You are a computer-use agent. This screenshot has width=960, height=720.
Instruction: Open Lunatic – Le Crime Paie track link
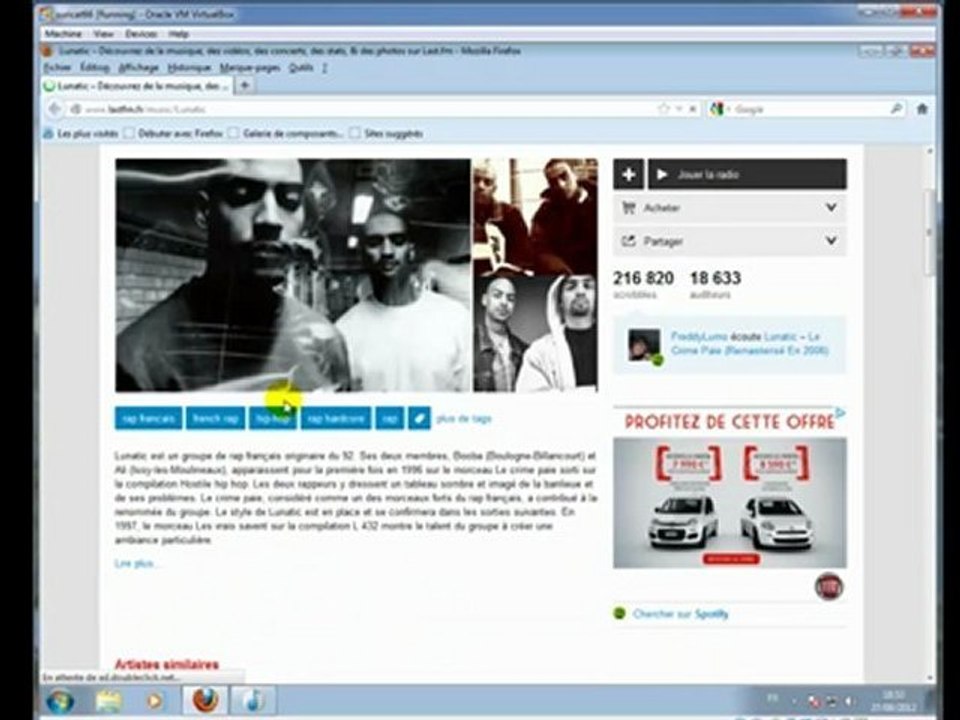(751, 343)
